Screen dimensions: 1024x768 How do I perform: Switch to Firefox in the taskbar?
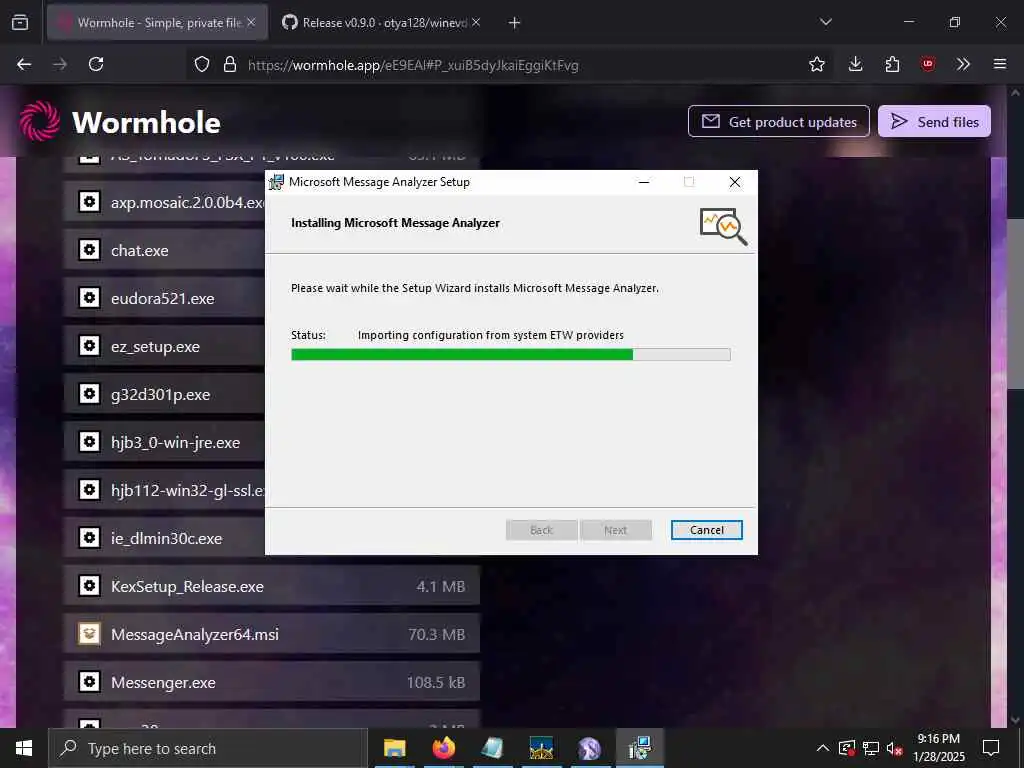coord(443,748)
